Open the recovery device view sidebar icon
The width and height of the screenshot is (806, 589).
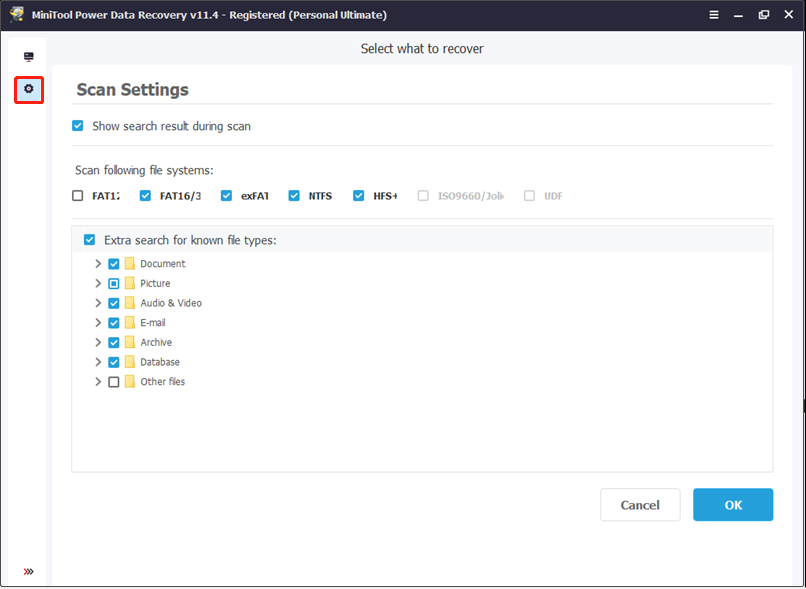29,57
